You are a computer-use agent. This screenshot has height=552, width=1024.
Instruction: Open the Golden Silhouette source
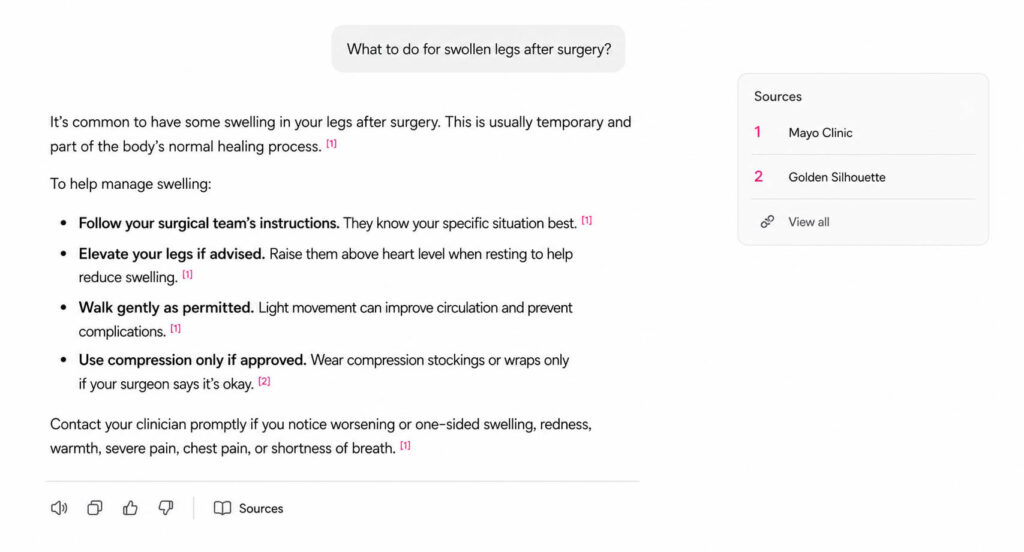pos(837,177)
